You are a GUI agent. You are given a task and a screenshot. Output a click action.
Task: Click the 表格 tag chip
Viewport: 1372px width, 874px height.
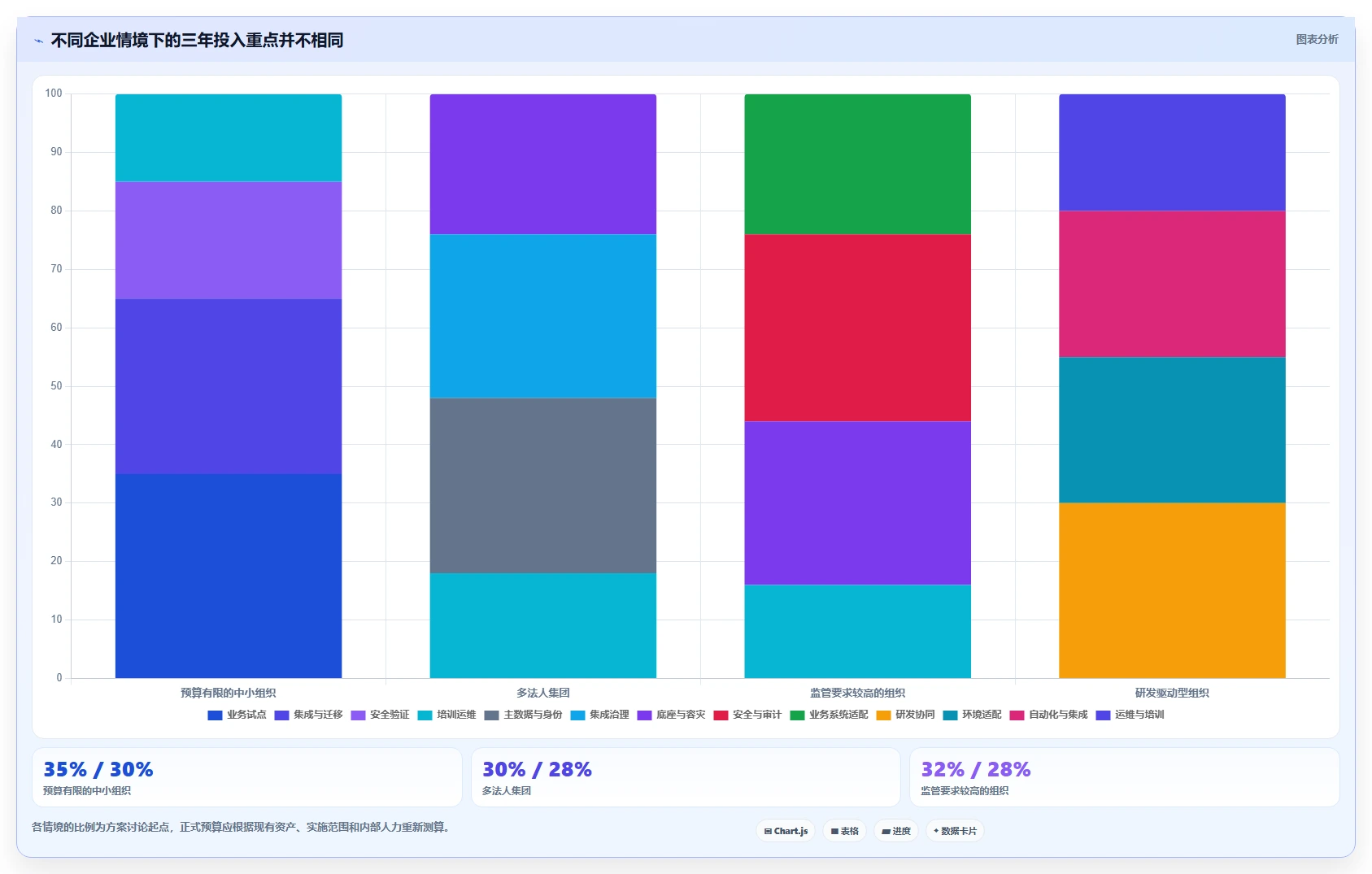[844, 831]
